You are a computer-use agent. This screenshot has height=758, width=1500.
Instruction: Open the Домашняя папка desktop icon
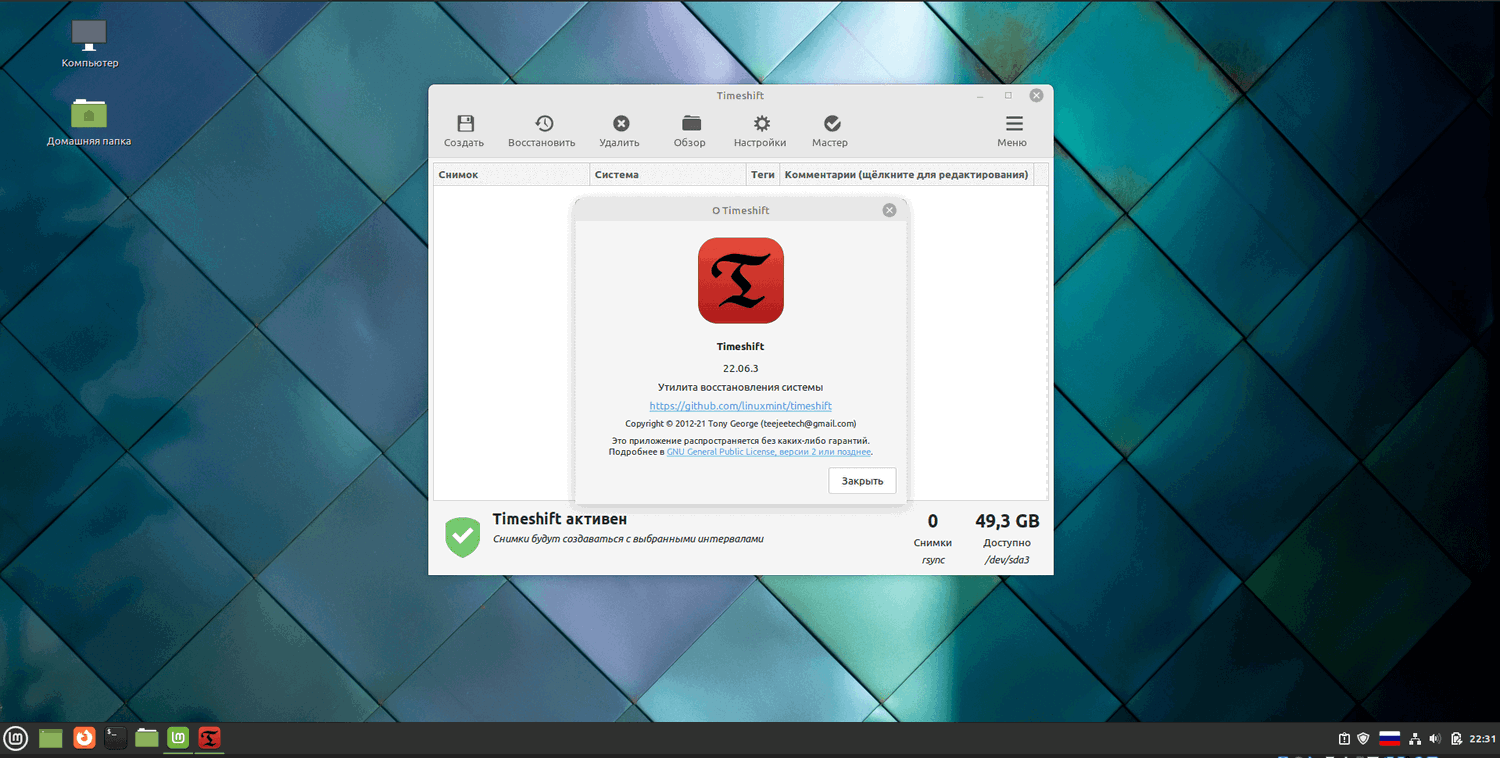89,122
